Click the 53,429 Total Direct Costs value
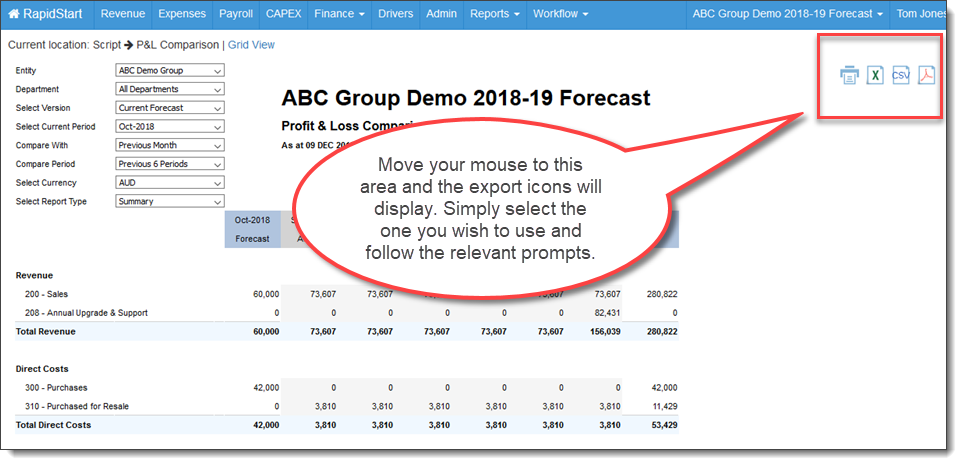 pyautogui.click(x=664, y=425)
